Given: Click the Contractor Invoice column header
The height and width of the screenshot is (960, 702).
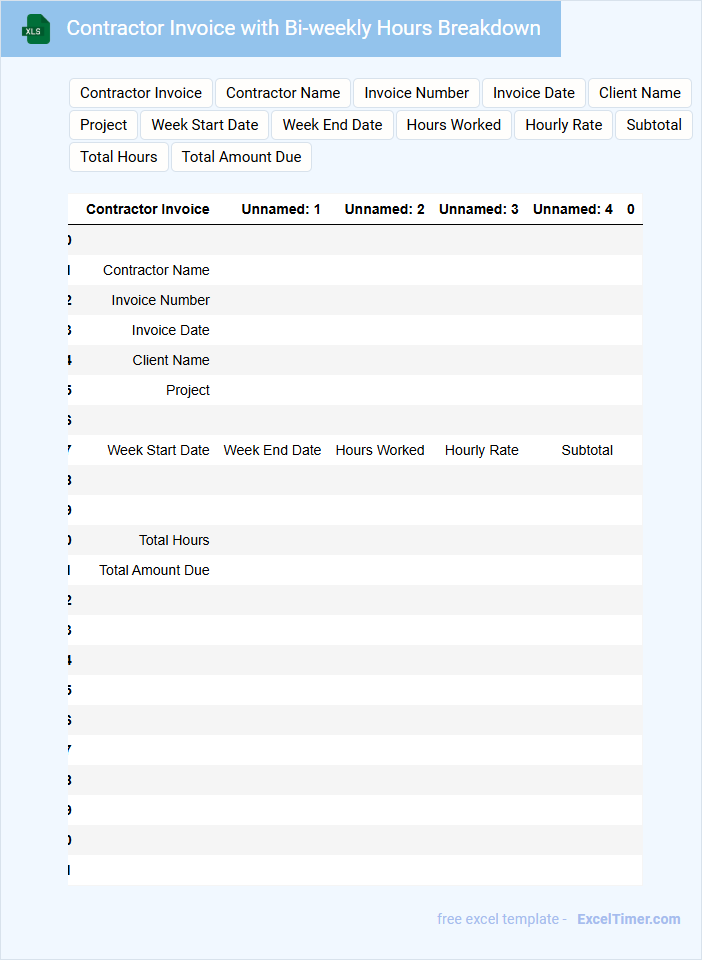Looking at the screenshot, I should pyautogui.click(x=147, y=209).
